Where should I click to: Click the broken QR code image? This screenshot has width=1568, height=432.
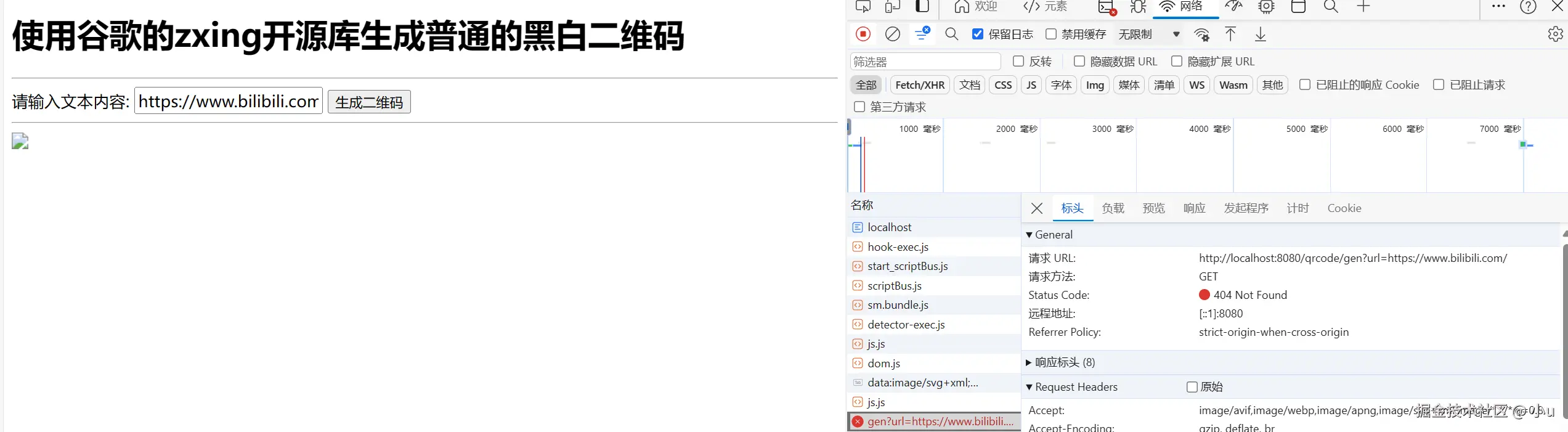tap(20, 141)
